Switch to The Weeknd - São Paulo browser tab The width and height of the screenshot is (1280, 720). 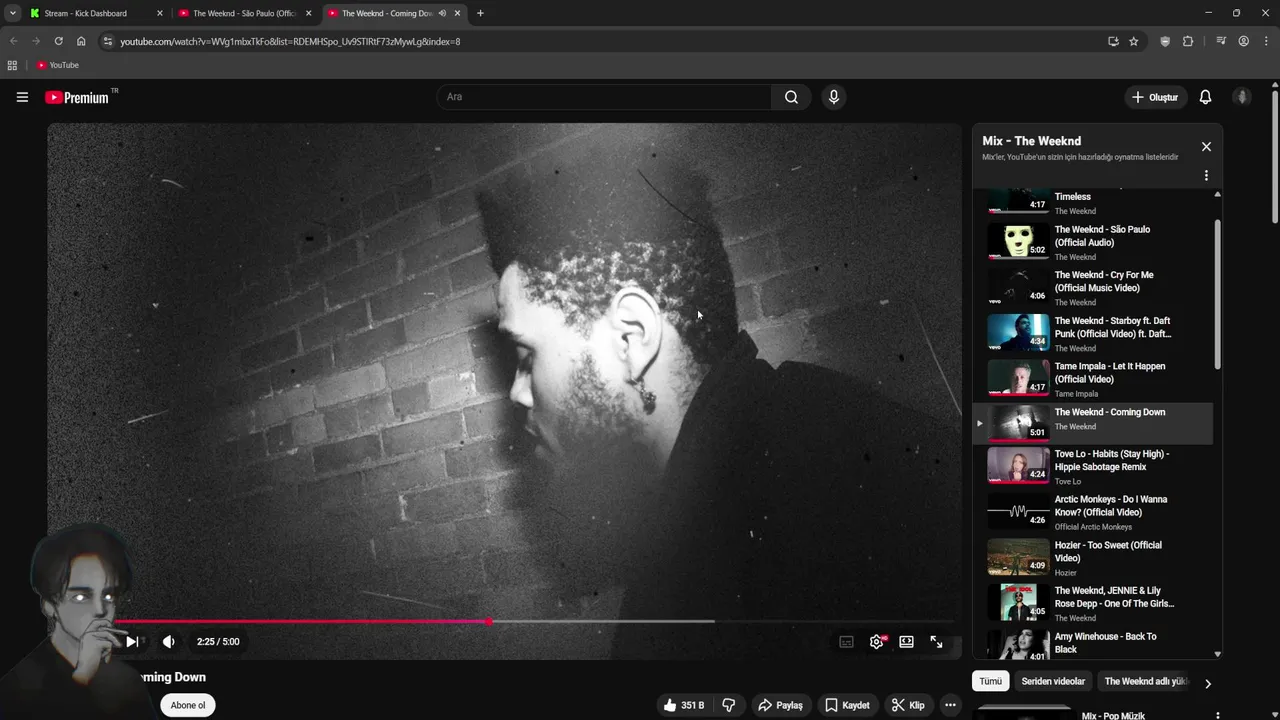click(244, 13)
